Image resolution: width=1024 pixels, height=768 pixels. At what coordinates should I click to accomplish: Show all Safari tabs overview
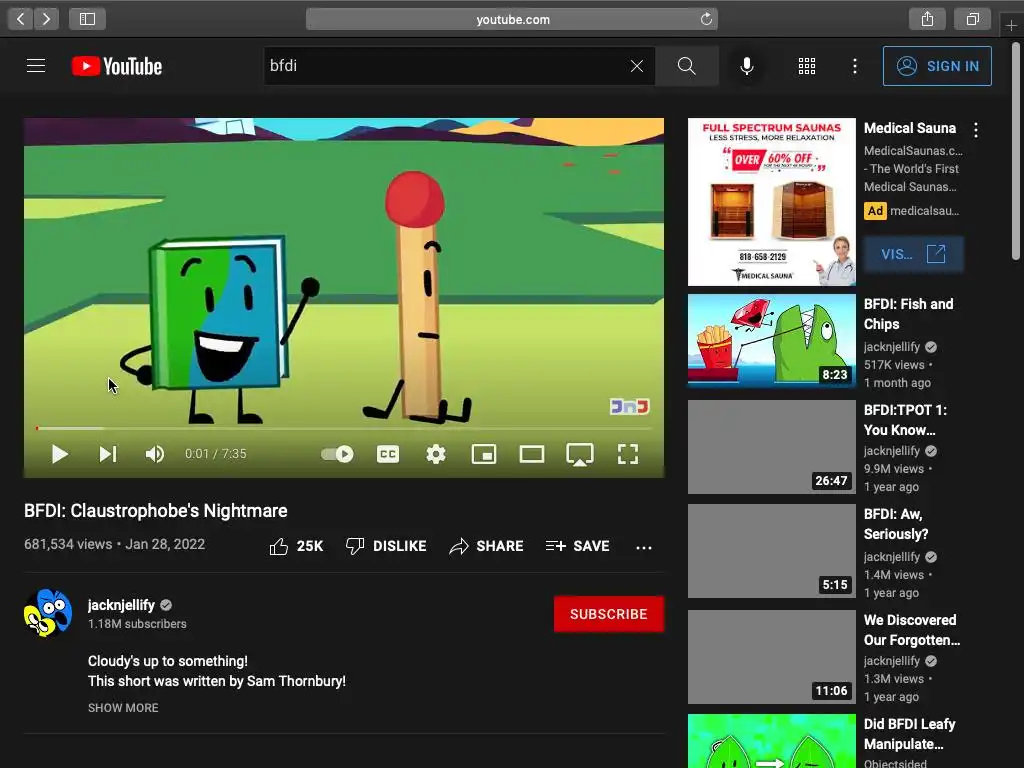972,19
